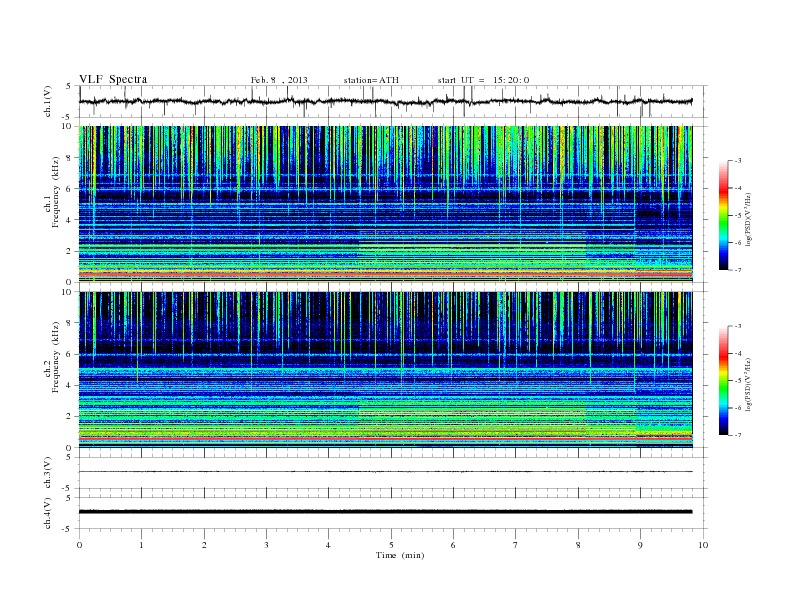Click the ch.2 color bar "log(PSD)" label
The image size is (792, 612).
coord(749,385)
